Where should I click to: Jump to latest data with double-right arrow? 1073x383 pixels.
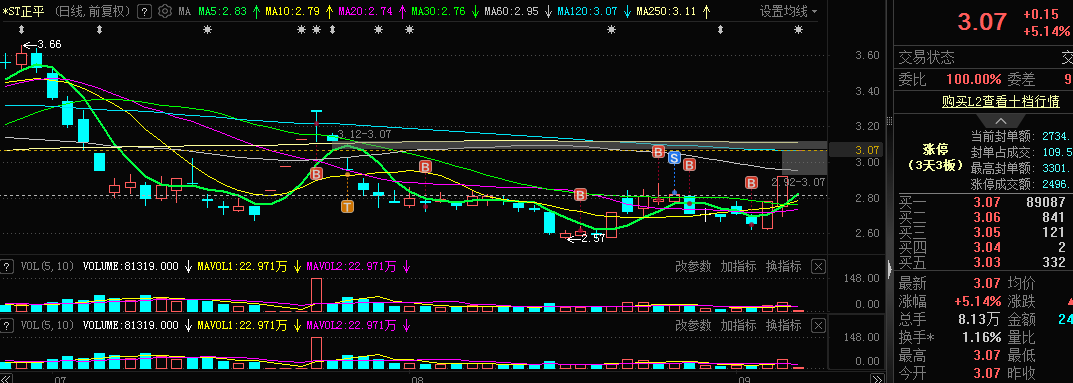coord(877,378)
